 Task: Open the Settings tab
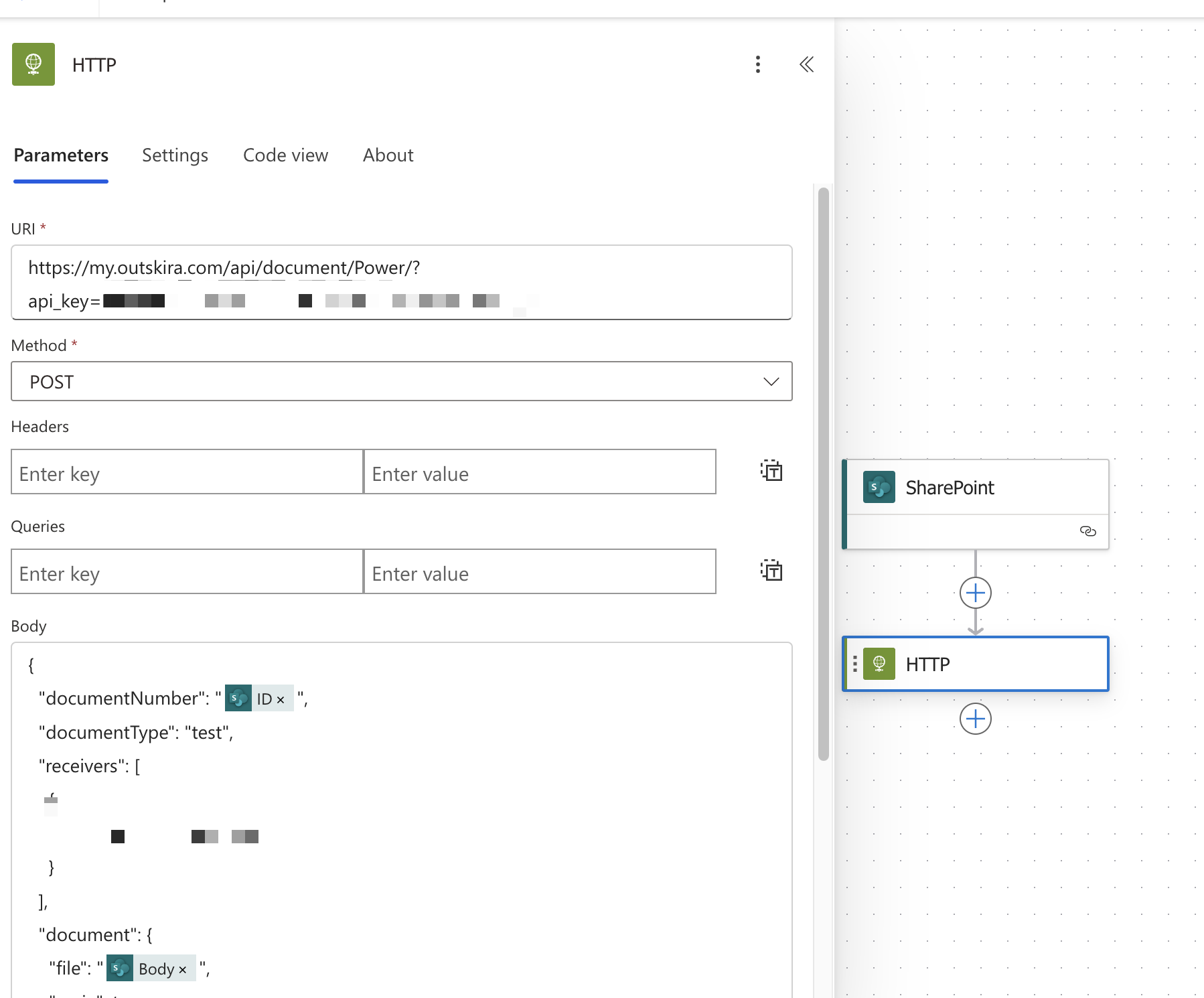click(x=175, y=155)
